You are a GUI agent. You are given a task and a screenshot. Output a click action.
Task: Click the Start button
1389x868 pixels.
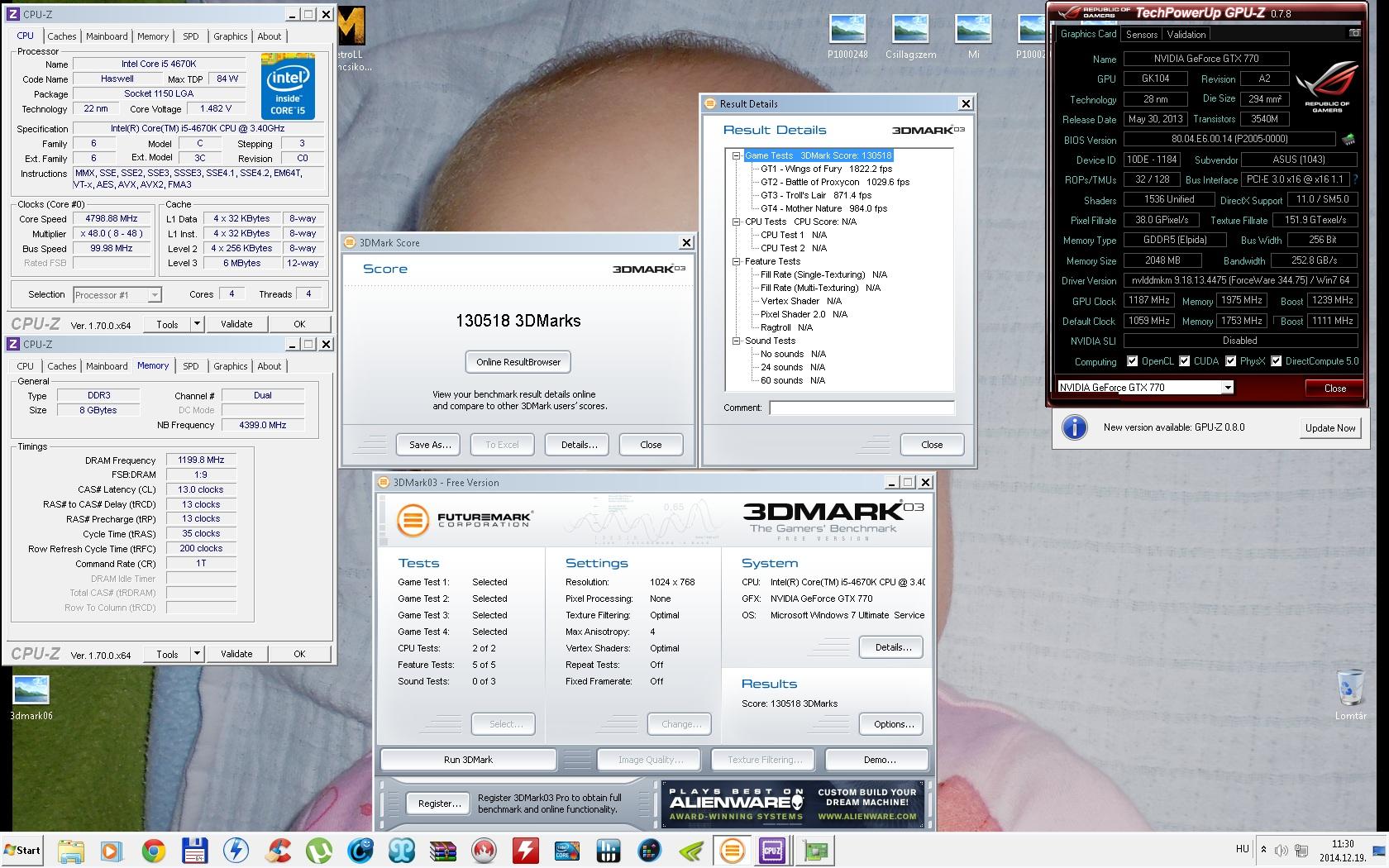tap(22, 851)
